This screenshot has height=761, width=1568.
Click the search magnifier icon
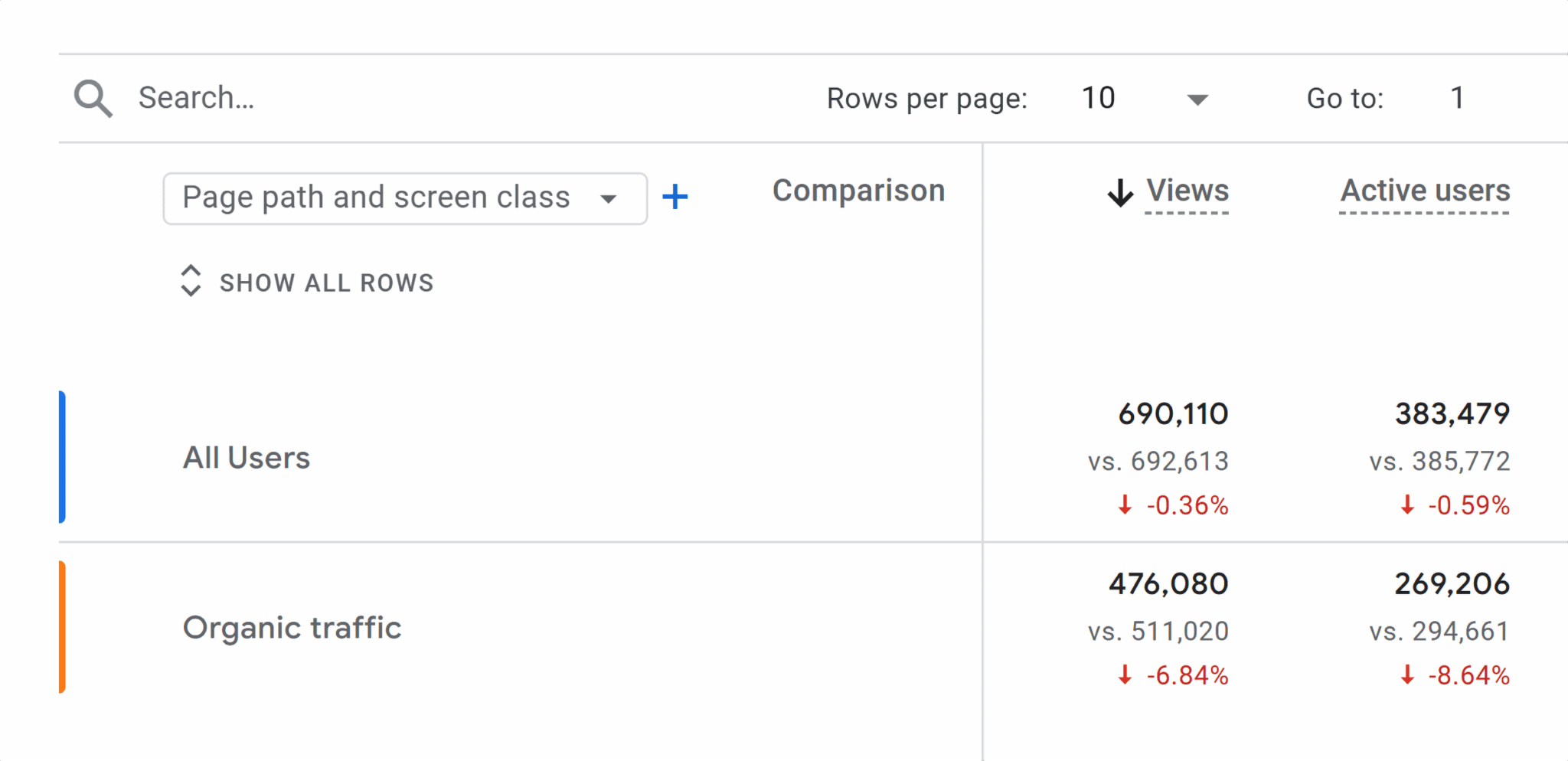coord(93,97)
